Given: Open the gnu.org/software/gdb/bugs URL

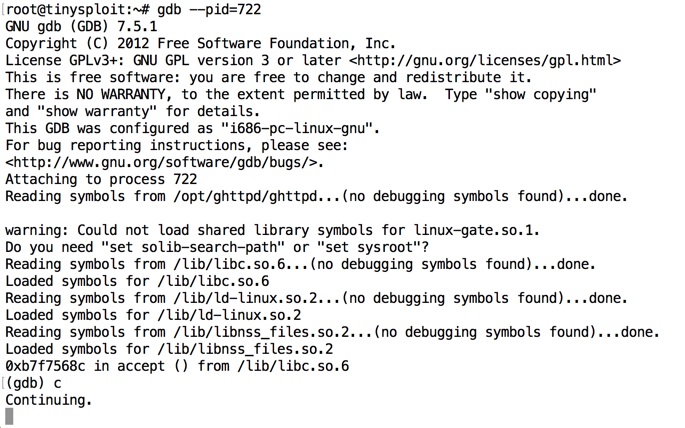Looking at the screenshot, I should [163, 163].
